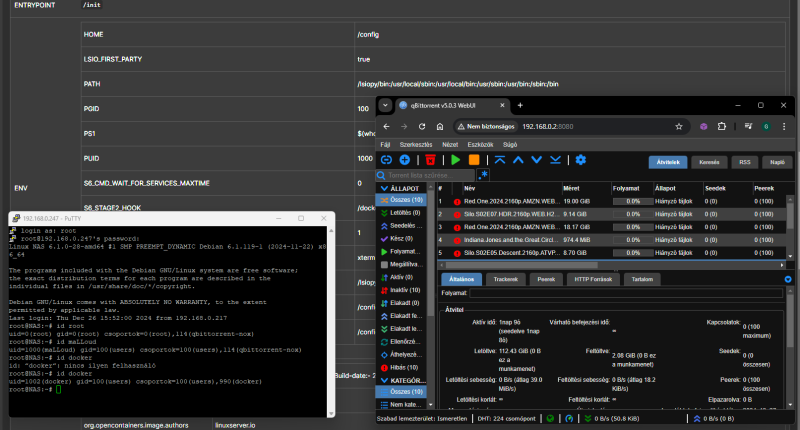
Task: Select Összes (10) under KATEGÓRIÁK
Action: click(401, 392)
